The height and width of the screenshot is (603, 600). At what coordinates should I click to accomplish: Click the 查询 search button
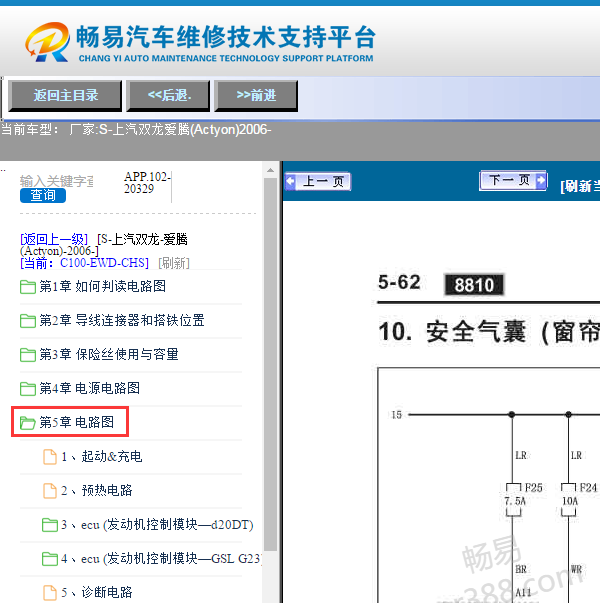(43, 195)
